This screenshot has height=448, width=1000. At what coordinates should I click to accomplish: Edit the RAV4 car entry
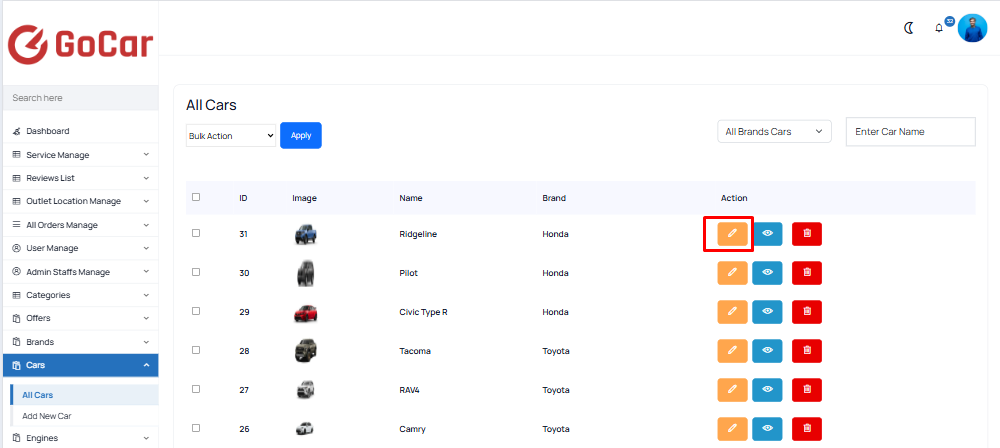point(732,389)
